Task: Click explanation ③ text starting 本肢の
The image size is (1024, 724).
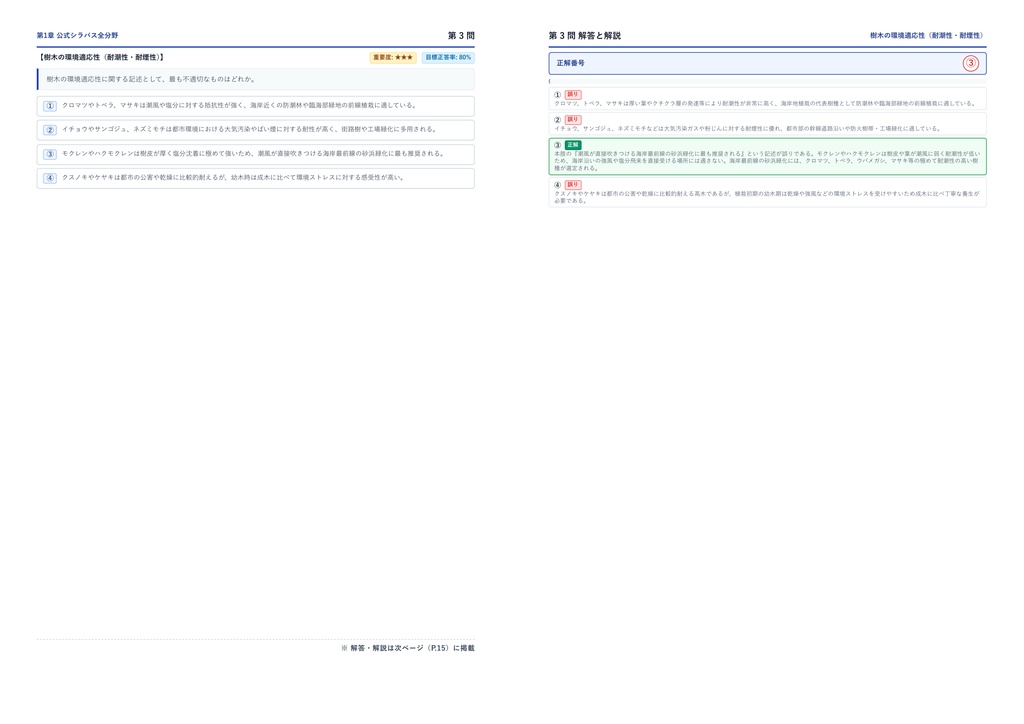Action: click(767, 161)
